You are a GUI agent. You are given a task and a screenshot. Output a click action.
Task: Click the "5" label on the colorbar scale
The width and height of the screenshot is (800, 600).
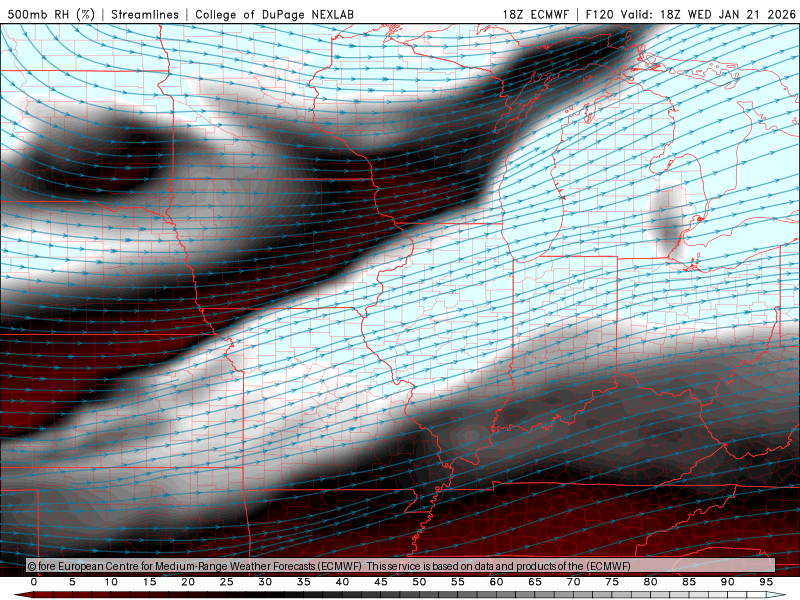tap(72, 582)
